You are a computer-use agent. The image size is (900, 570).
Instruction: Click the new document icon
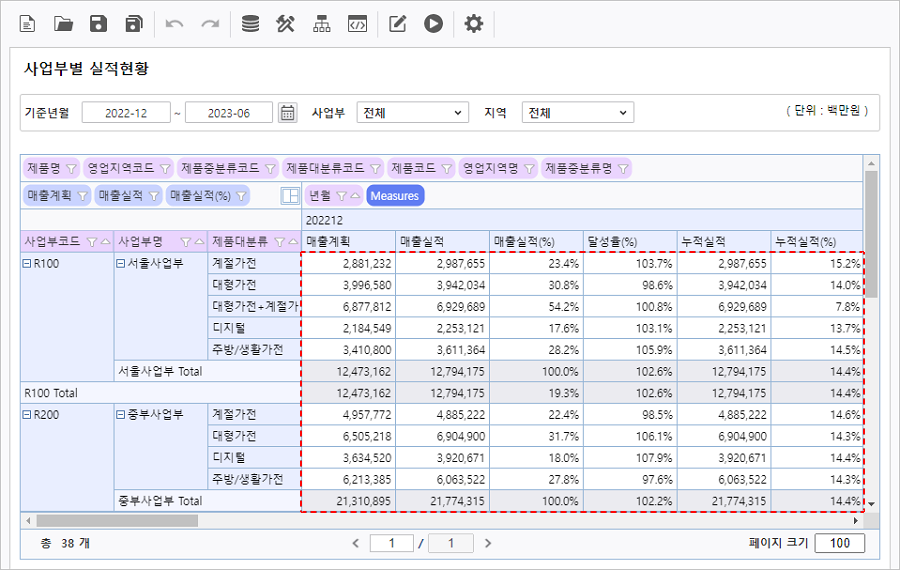coord(28,24)
